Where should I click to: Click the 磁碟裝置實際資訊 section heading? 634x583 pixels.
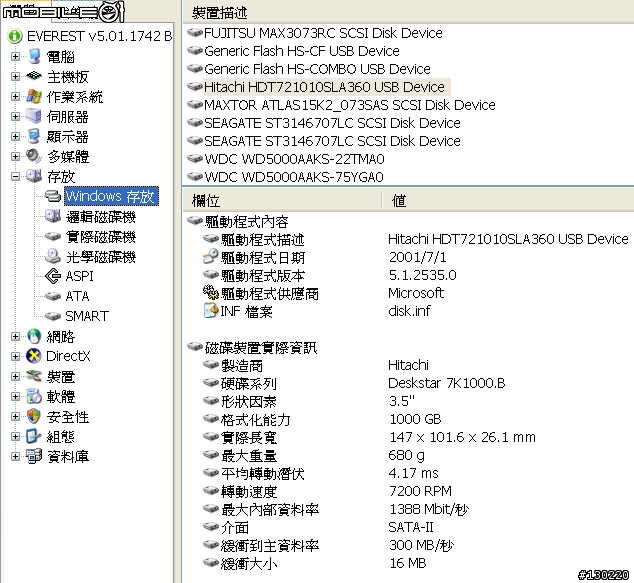(261, 347)
